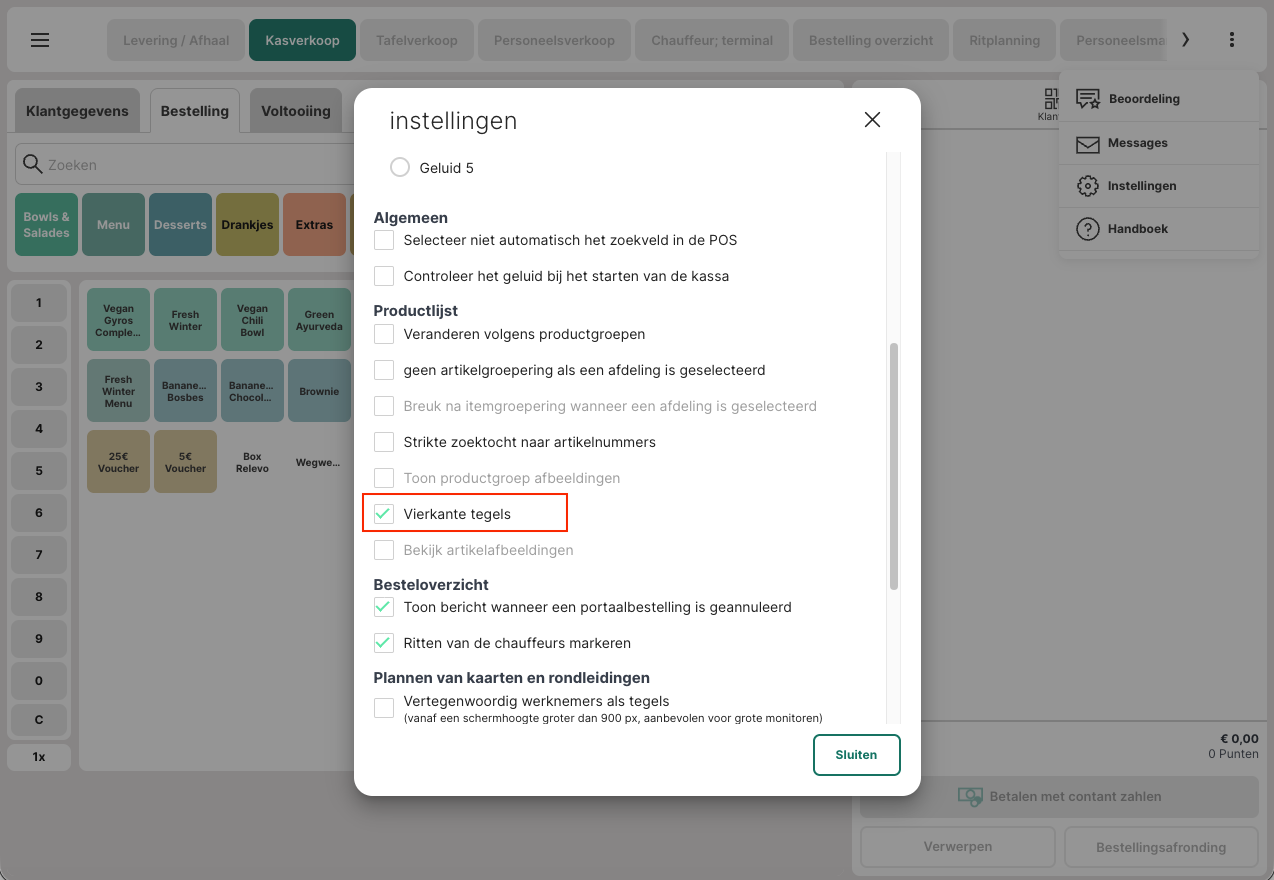This screenshot has height=880, width=1274.
Task: Open Handboek from the side menu
Action: coord(1159,229)
